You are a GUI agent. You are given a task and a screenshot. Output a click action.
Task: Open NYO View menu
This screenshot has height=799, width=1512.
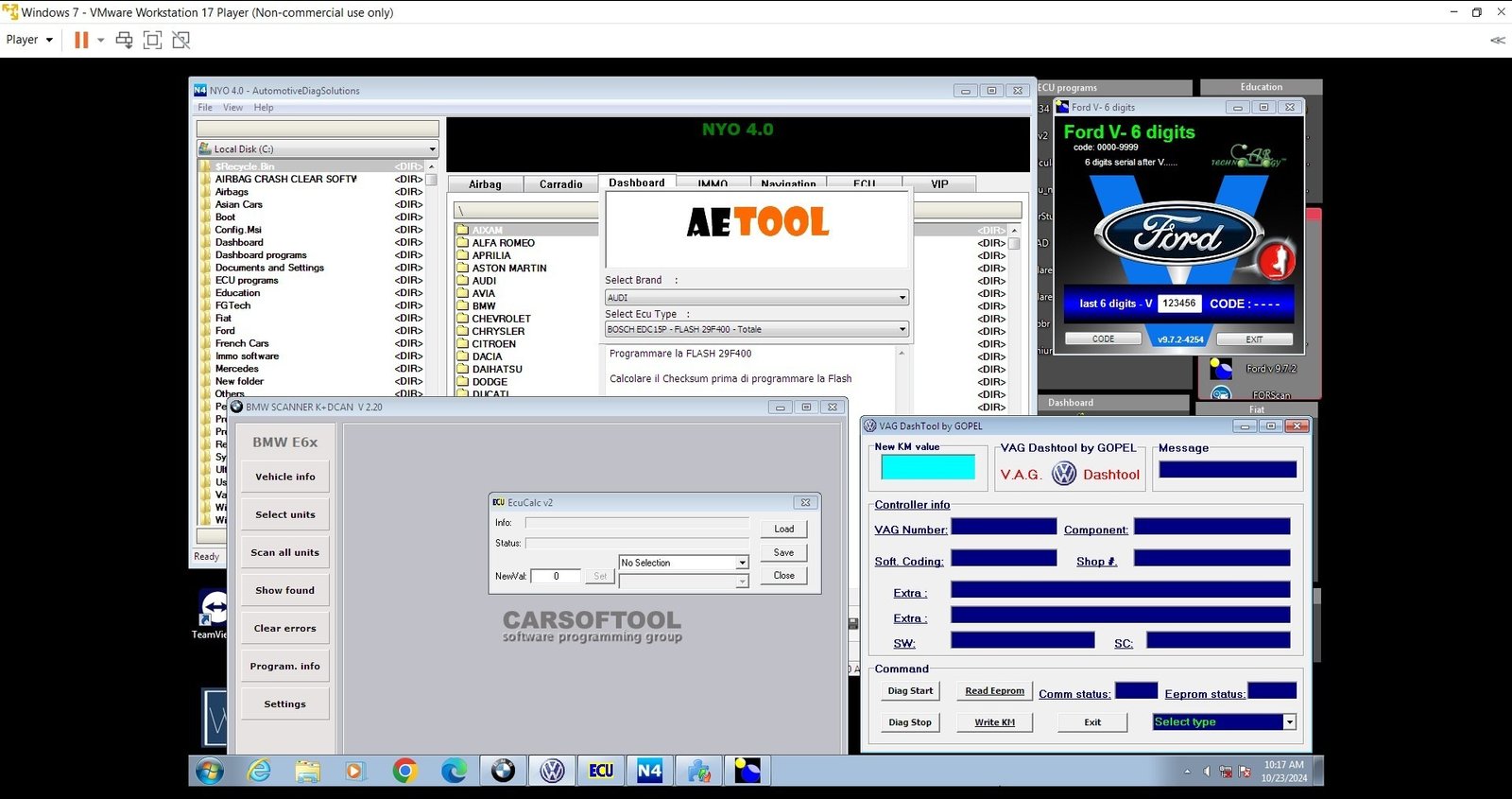(232, 108)
